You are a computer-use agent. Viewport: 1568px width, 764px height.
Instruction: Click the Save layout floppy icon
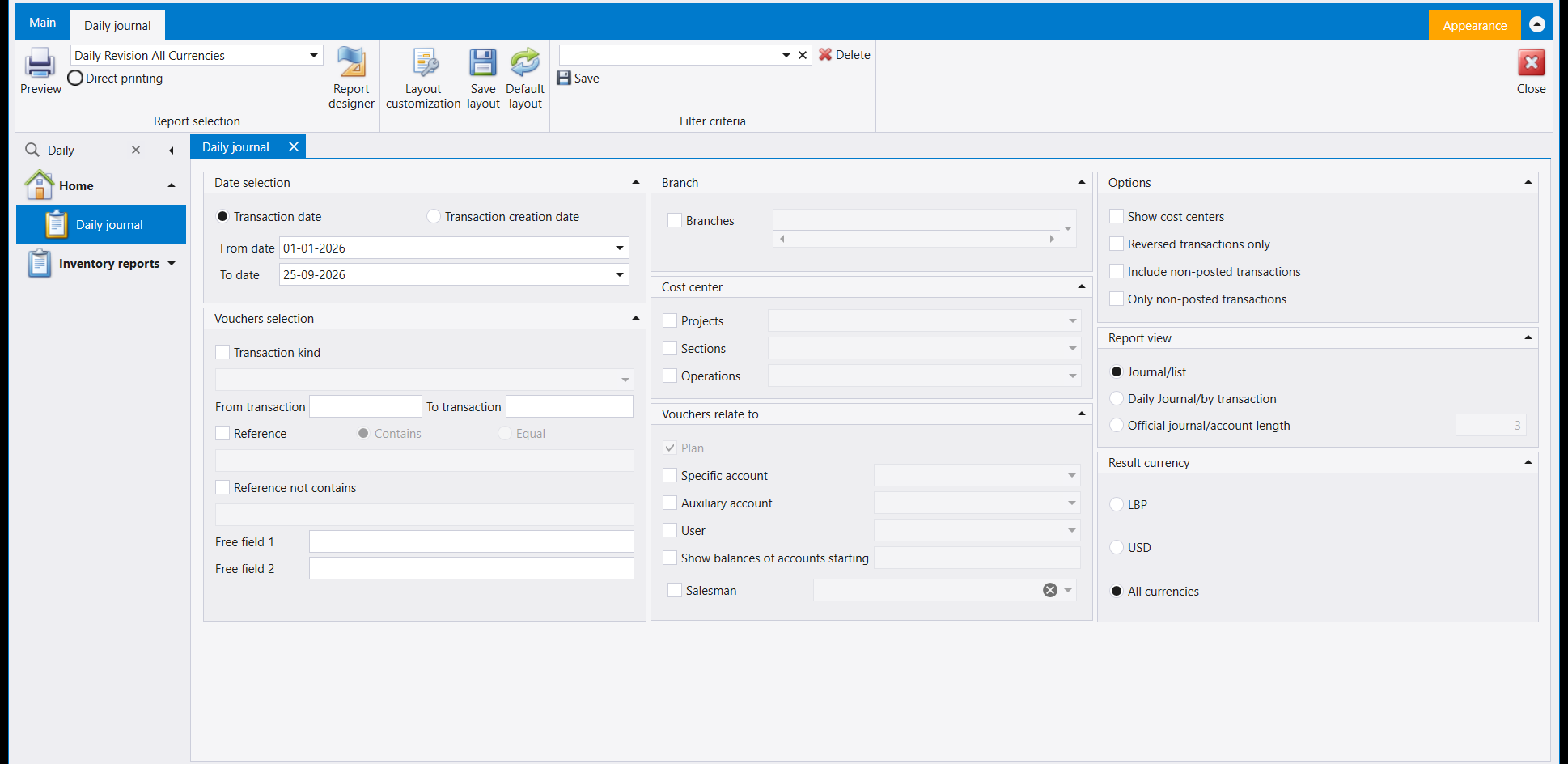483,63
